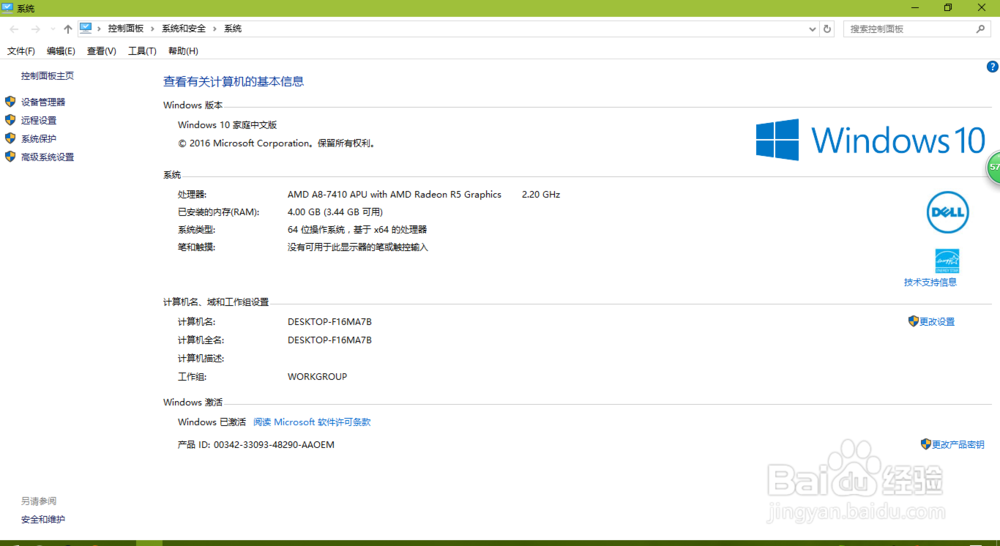Refresh the page with refresh icon
The height and width of the screenshot is (546, 1000).
pyautogui.click(x=827, y=29)
